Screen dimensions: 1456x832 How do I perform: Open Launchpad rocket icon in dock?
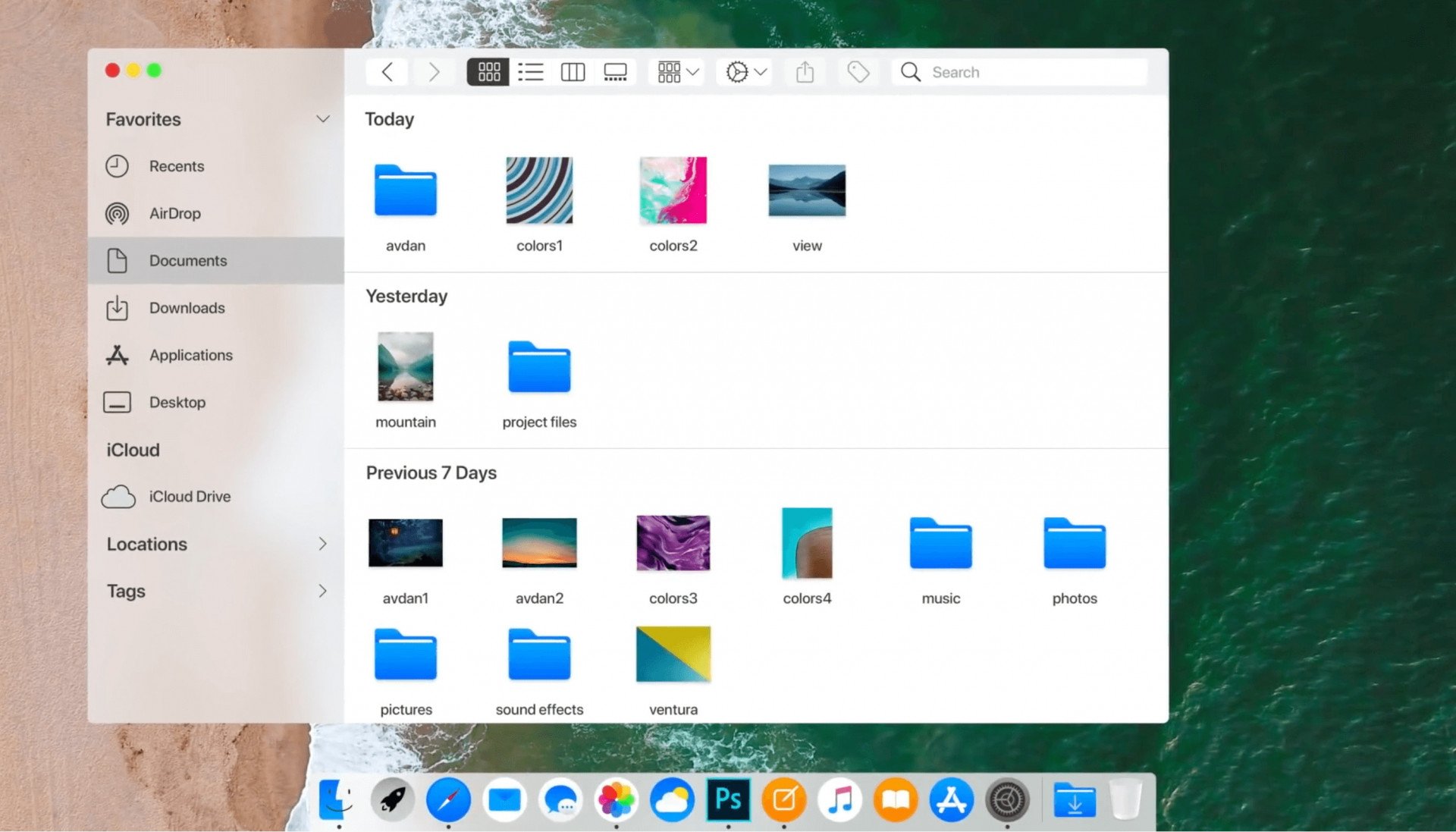point(392,799)
